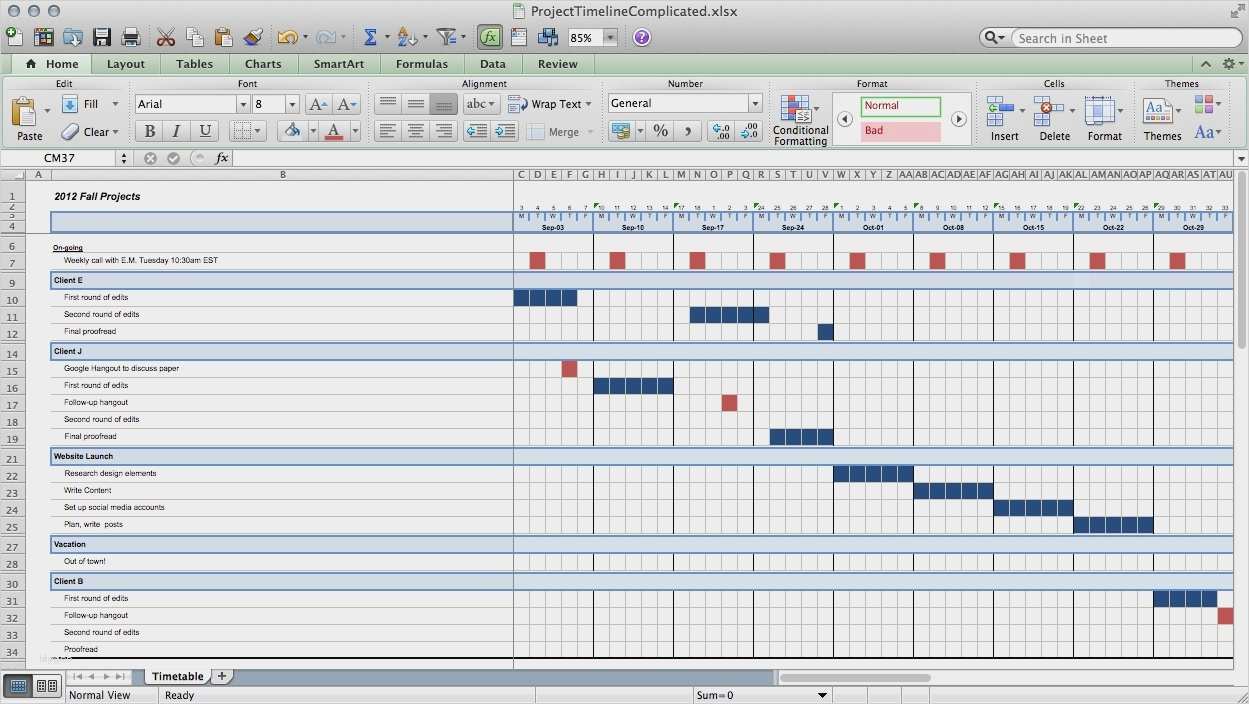Insert the percent number format
Viewport: 1249px width, 704px height.
[660, 131]
